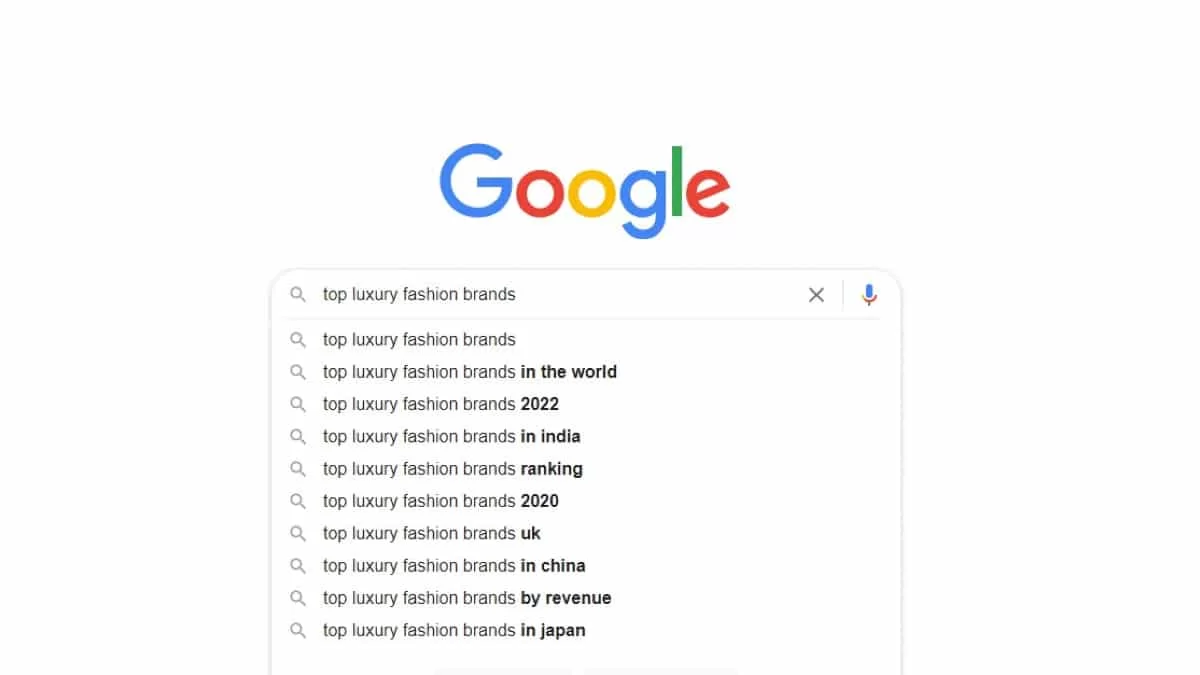This screenshot has height=675, width=1200.
Task: Click magnifier icon beside "in the world" suggestion
Action: click(297, 372)
